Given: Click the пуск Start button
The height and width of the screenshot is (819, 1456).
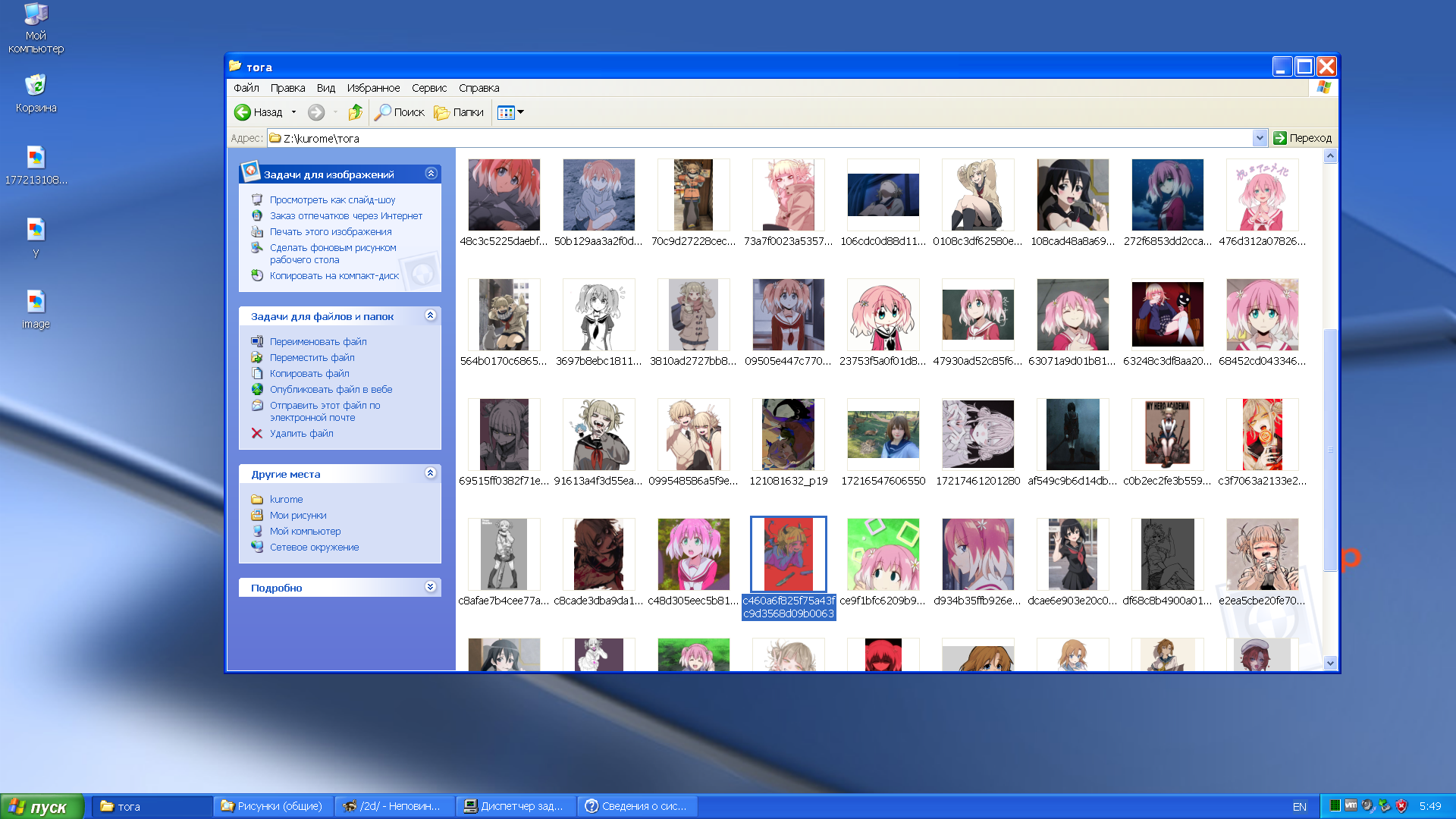Looking at the screenshot, I should [42, 807].
